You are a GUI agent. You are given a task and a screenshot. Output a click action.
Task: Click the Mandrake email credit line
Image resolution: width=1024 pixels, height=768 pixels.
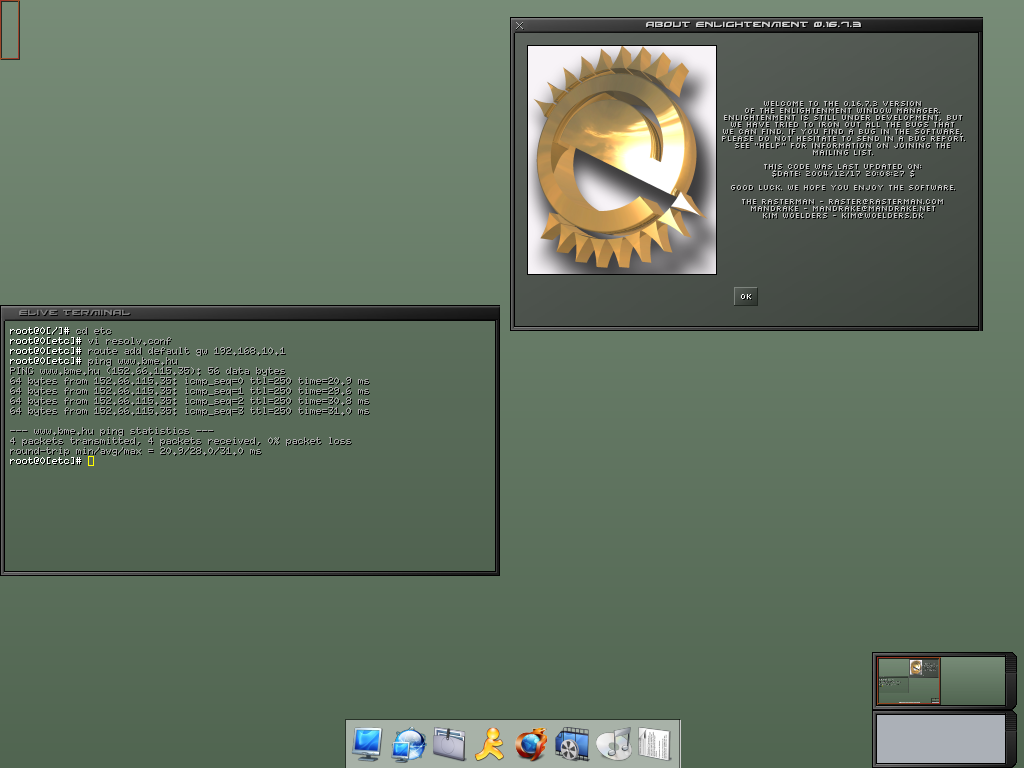[842, 208]
